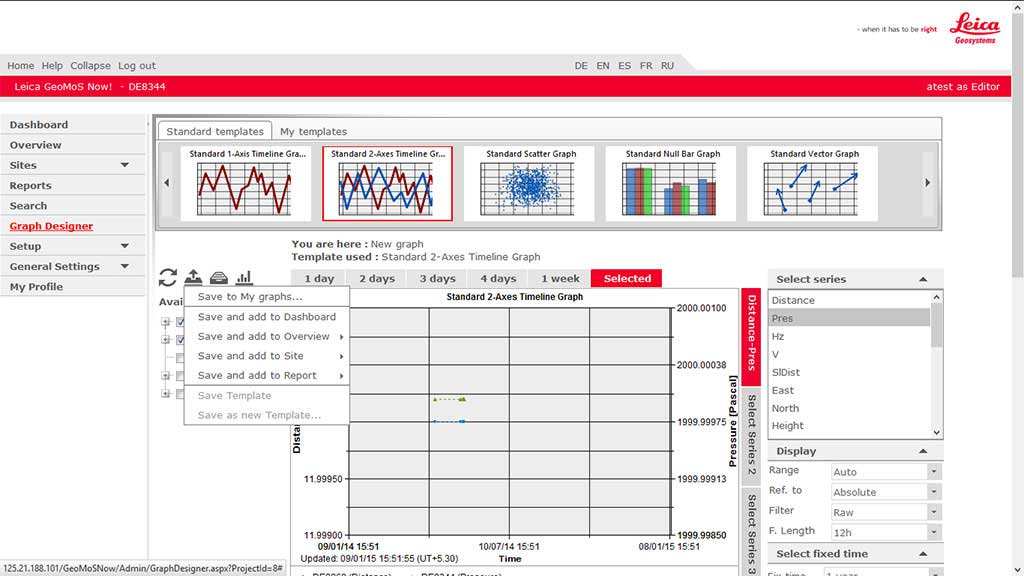Select Standard 1-Axis Timeline Graph template
Viewport: 1024px width, 576px height.
[246, 184]
